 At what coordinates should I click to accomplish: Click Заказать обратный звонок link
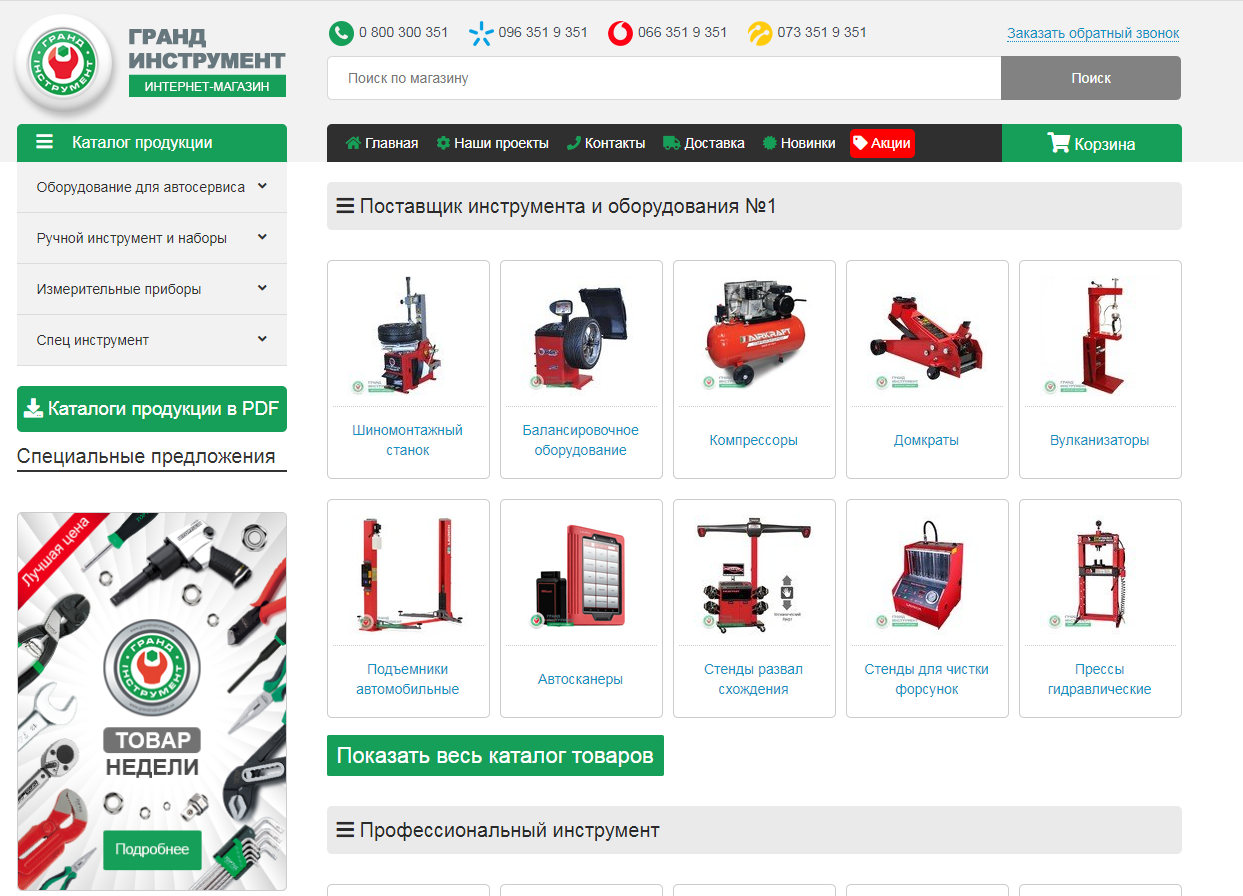click(x=1093, y=33)
